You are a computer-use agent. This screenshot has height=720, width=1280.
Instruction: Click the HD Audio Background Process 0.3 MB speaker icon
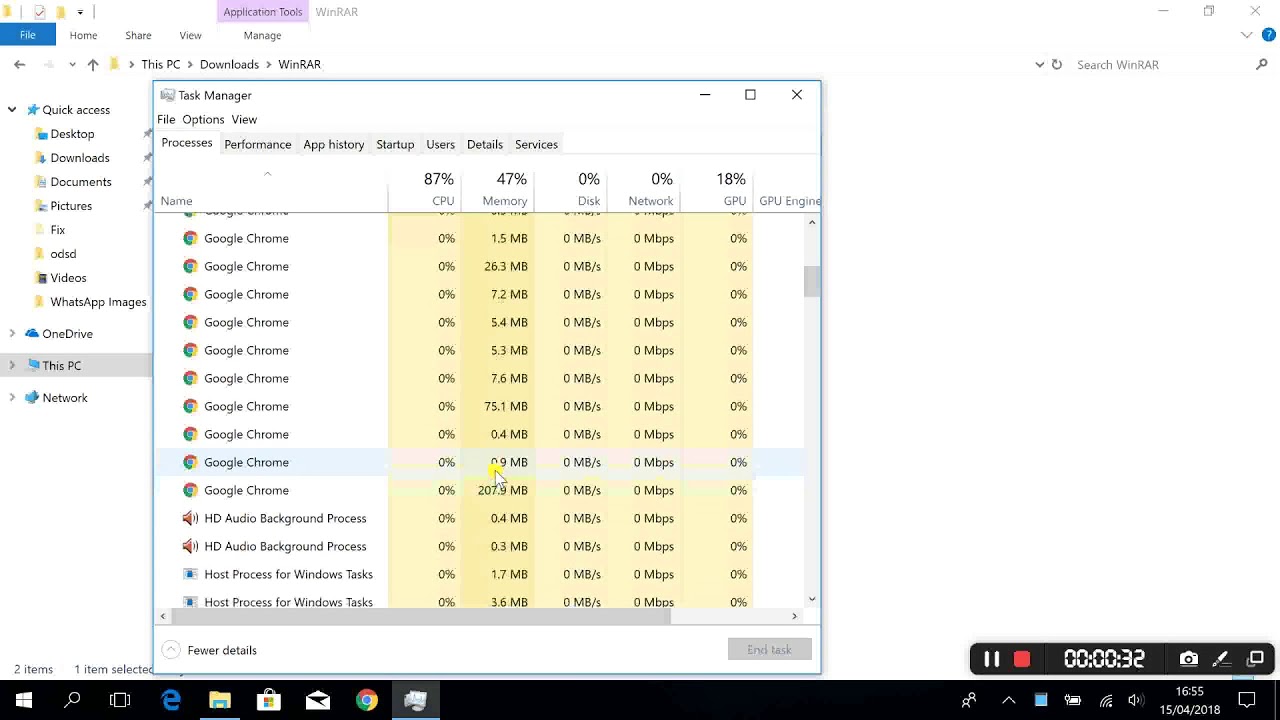tap(190, 546)
